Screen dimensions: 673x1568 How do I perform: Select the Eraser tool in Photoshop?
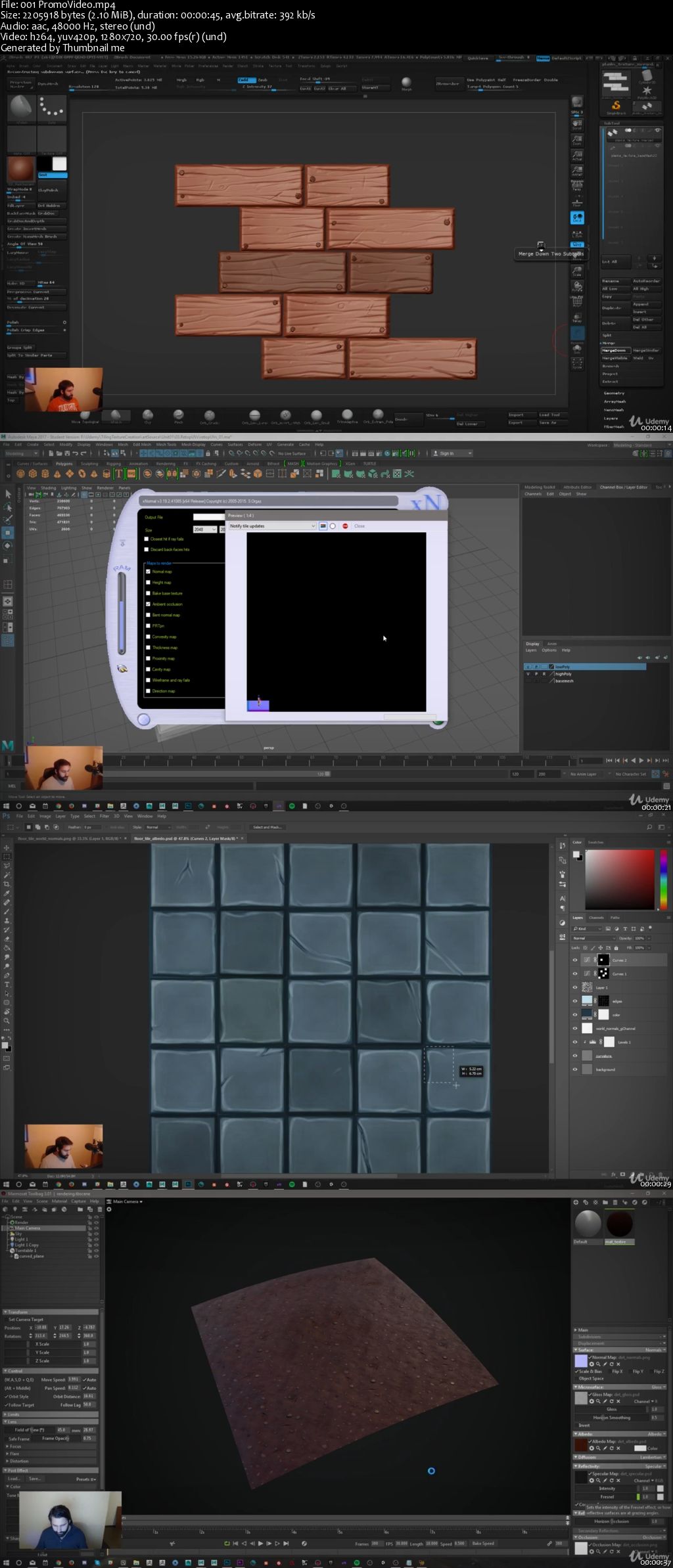7,939
